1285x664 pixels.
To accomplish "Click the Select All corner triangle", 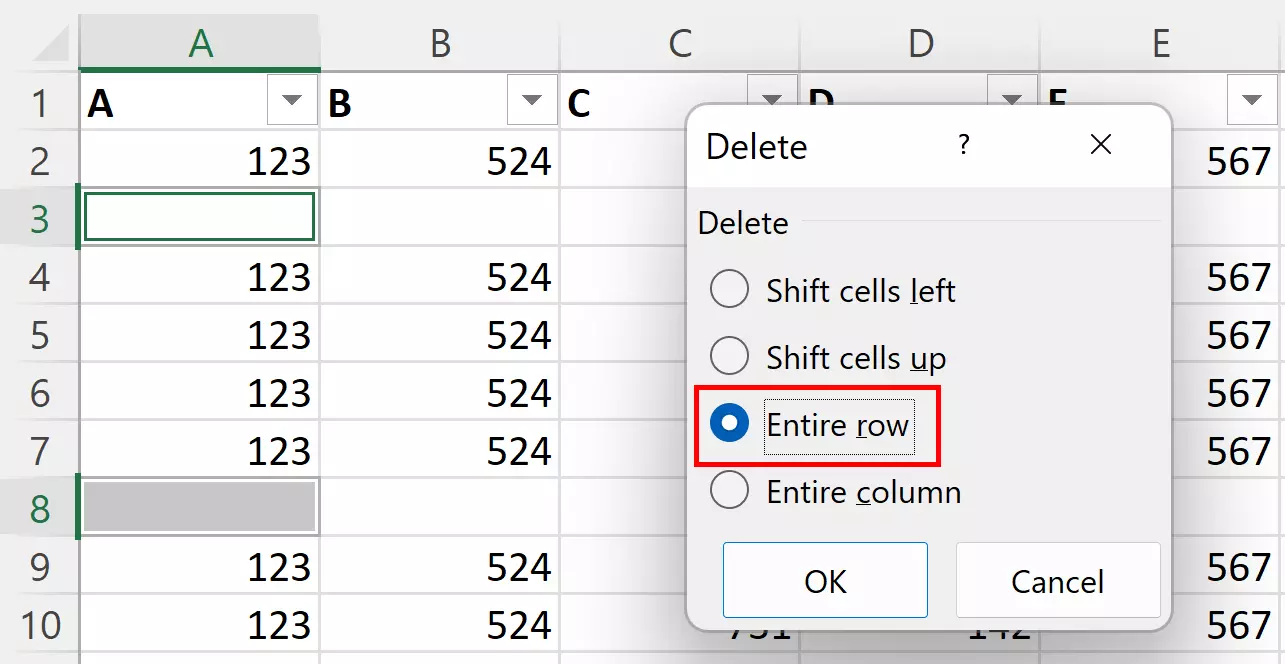I will coord(50,43).
